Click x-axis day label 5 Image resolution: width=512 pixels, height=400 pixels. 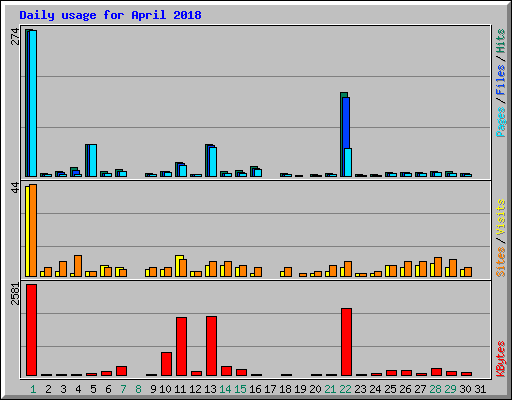(x=93, y=389)
